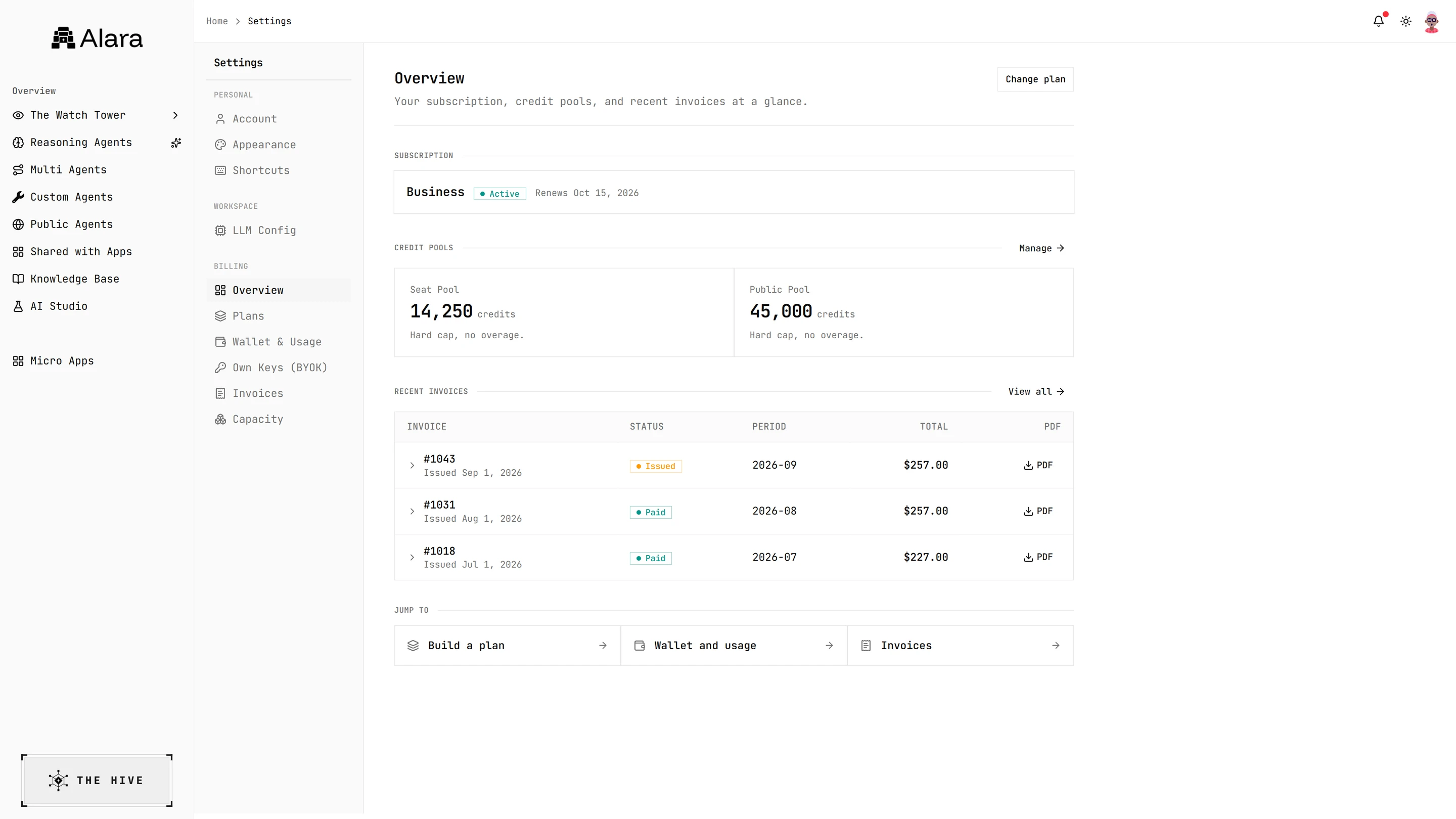This screenshot has height=819, width=1456.
Task: Click the Issued status badge of #1043
Action: click(656, 466)
